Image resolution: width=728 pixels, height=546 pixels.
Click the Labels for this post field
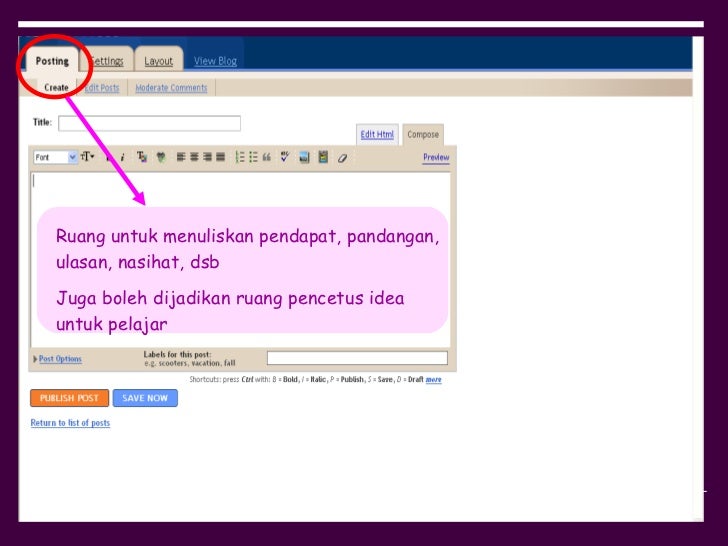357,358
